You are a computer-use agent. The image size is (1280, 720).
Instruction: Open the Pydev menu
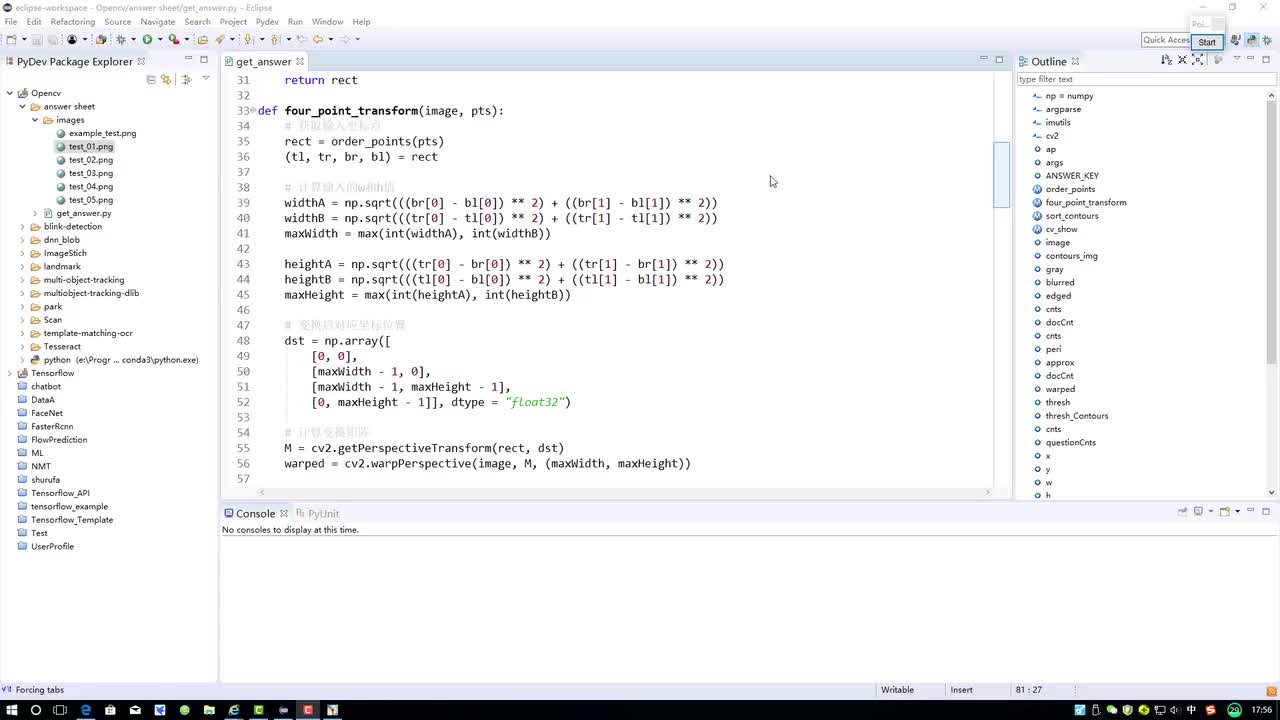pos(267,22)
